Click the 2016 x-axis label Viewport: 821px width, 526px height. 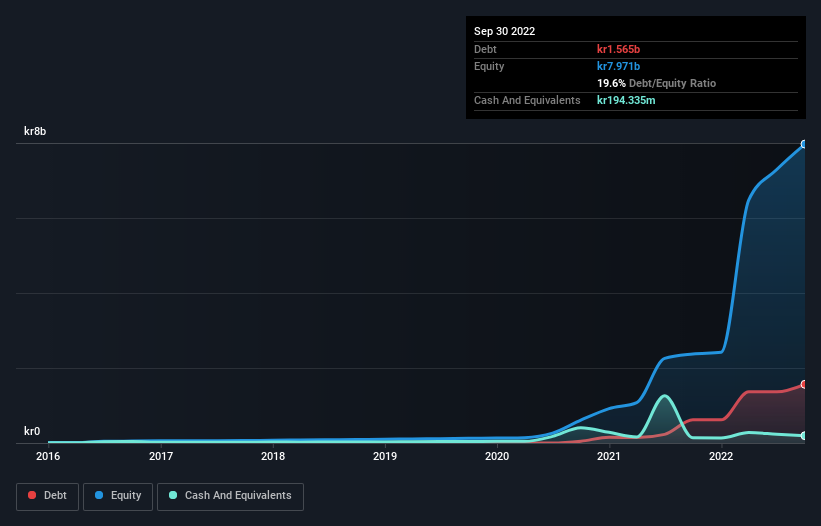coord(48,456)
